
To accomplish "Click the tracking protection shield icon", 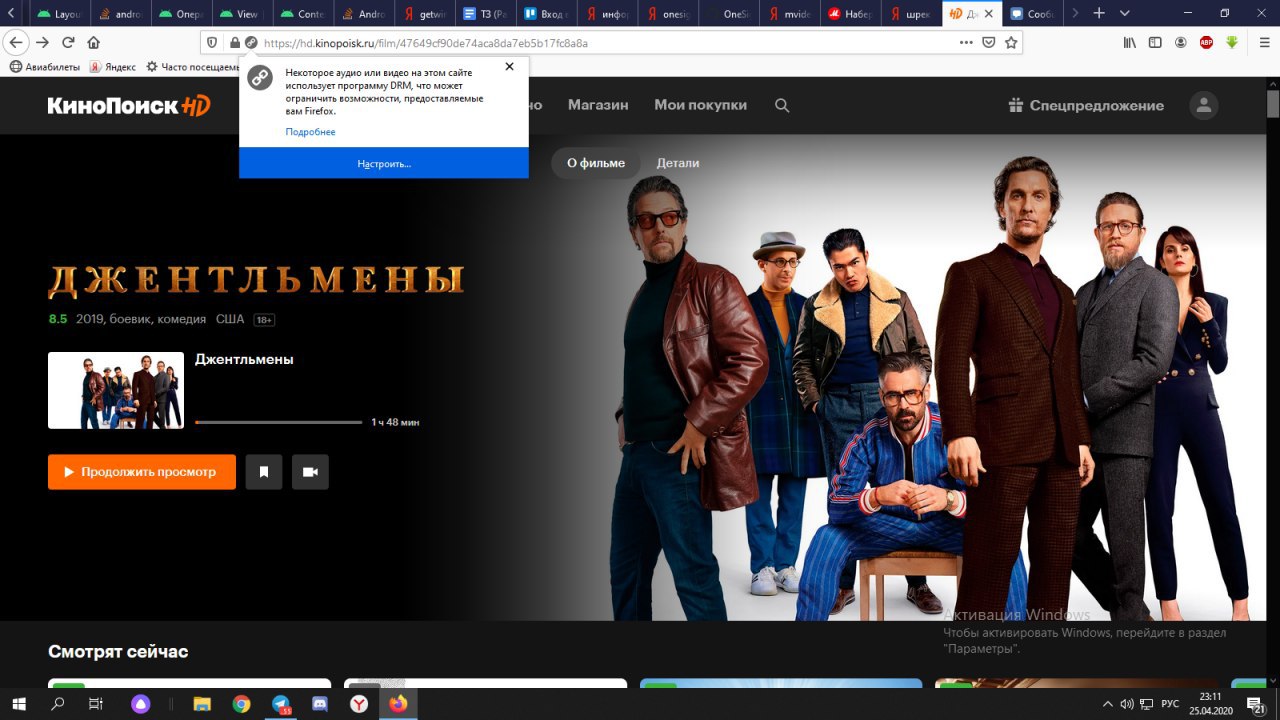I will [211, 43].
